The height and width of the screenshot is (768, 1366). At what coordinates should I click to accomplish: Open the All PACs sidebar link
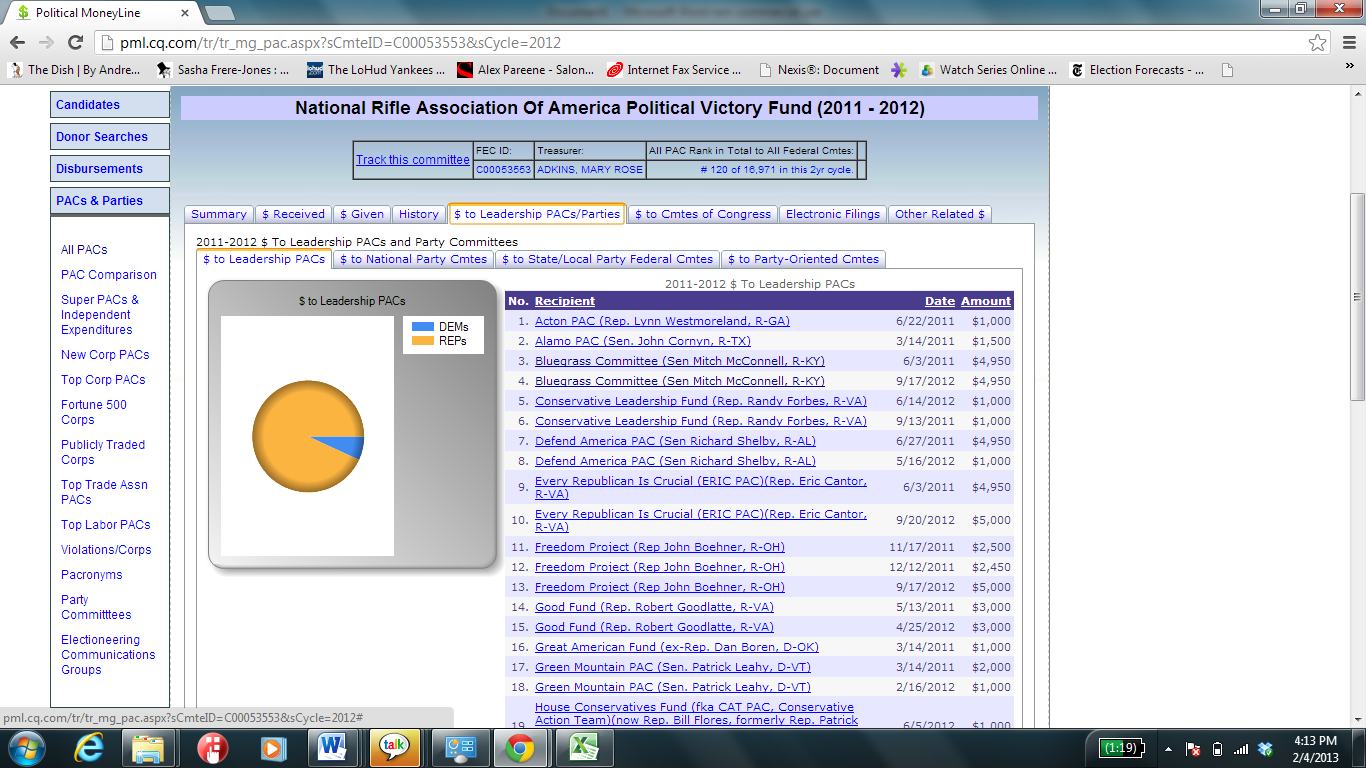tap(84, 250)
